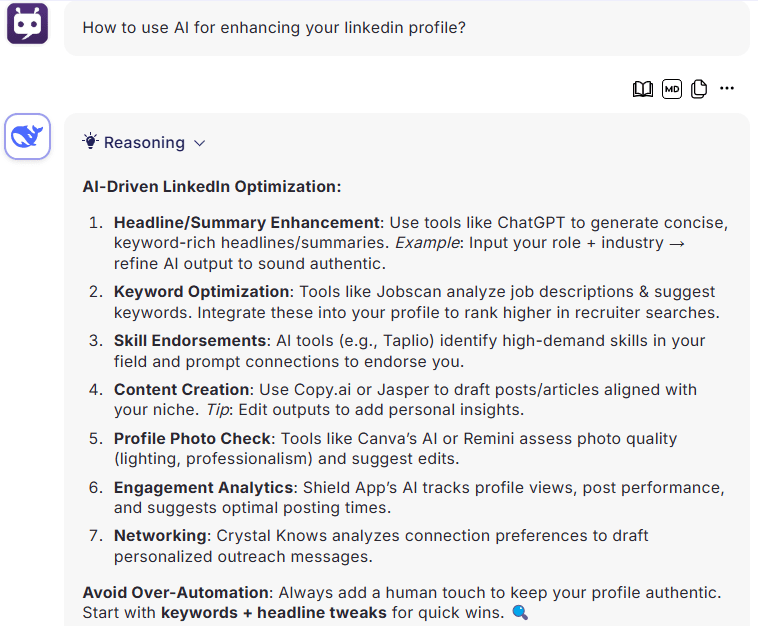Viewport: 758px width, 628px height.
Task: Click the Networking list item title
Action: click(160, 536)
